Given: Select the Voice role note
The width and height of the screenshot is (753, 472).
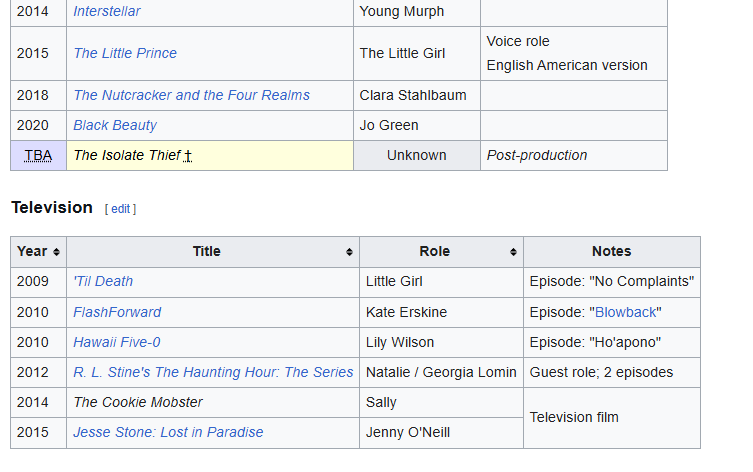Looking at the screenshot, I should (518, 41).
